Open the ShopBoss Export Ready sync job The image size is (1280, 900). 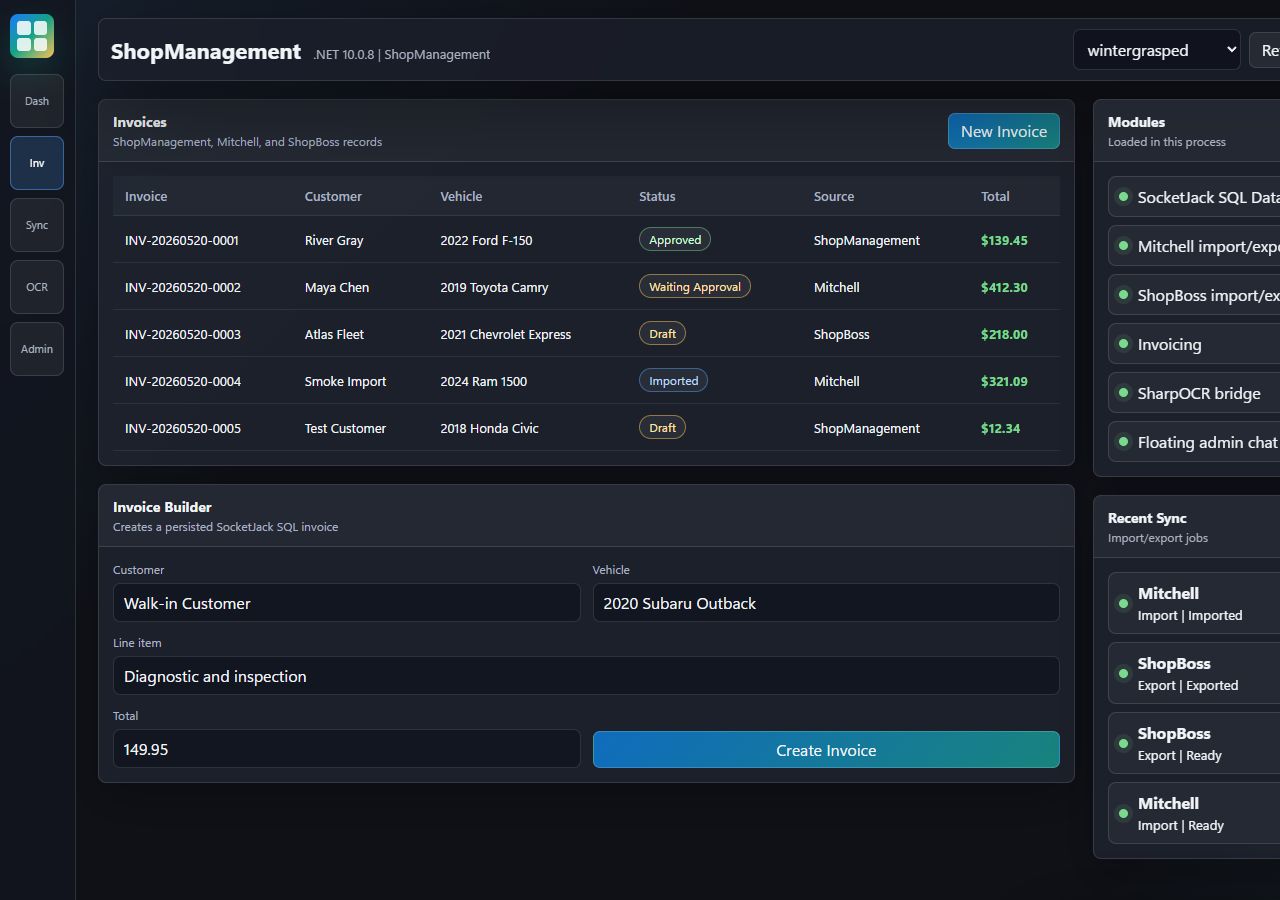click(1194, 743)
